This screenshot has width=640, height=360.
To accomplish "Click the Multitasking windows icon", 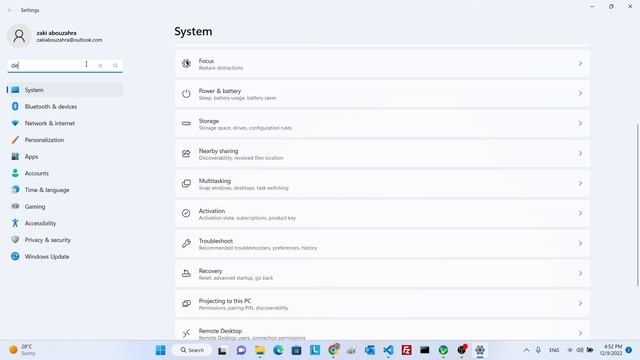I will pyautogui.click(x=186, y=184).
